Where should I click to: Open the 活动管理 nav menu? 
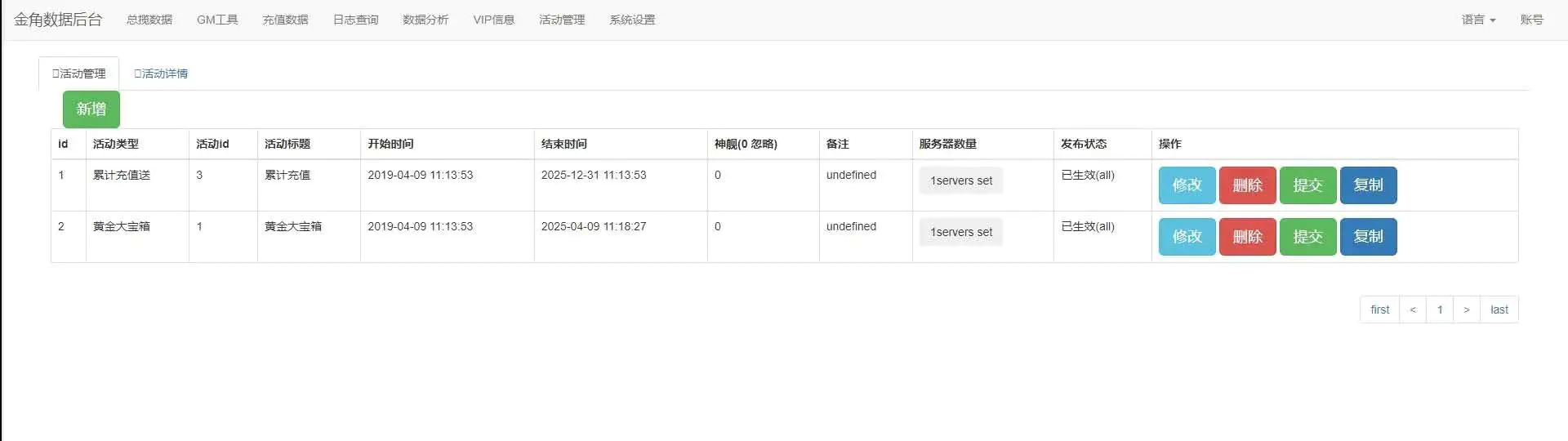coord(562,20)
